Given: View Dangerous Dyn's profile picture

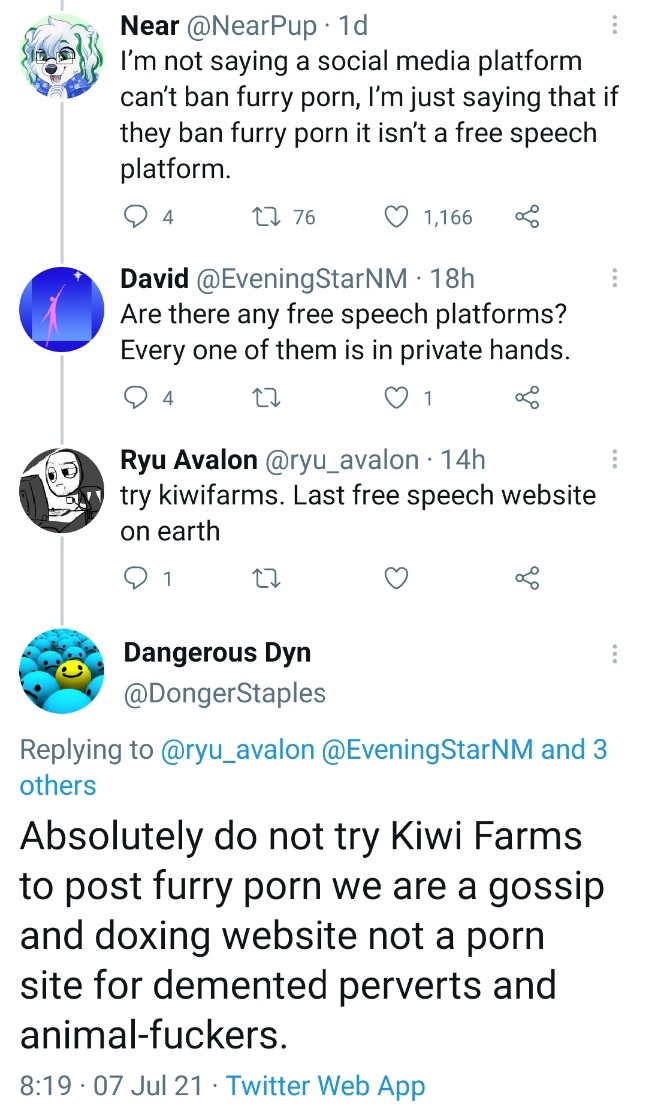Looking at the screenshot, I should (x=60, y=670).
